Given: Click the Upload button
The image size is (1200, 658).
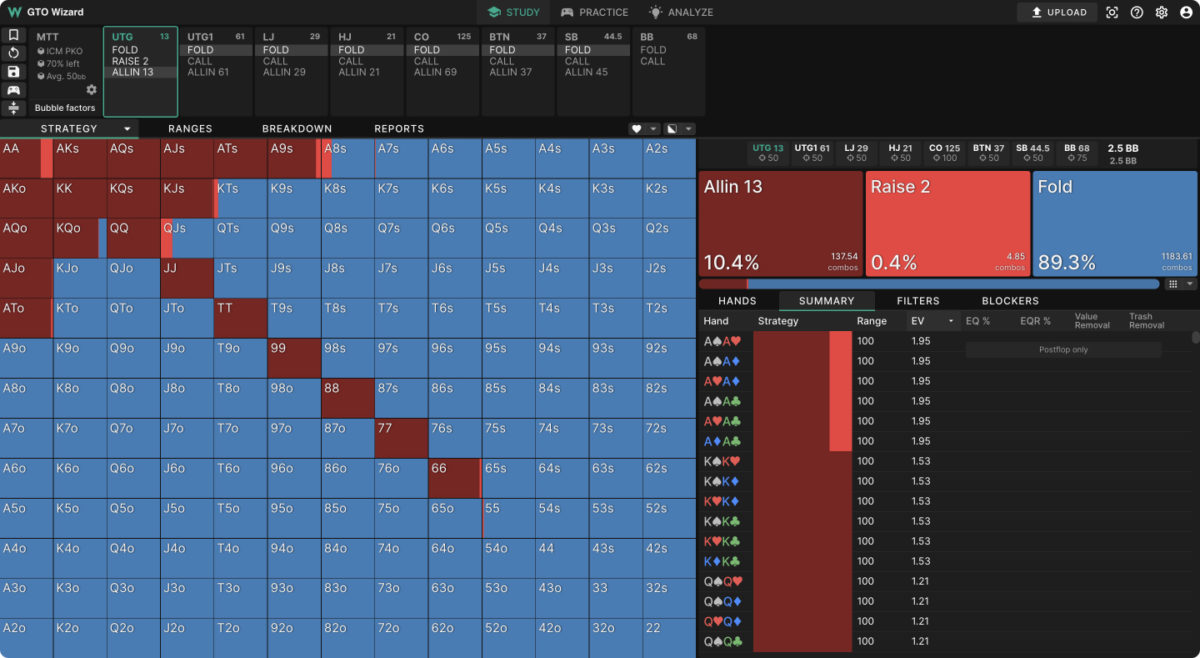Looking at the screenshot, I should pos(1057,12).
